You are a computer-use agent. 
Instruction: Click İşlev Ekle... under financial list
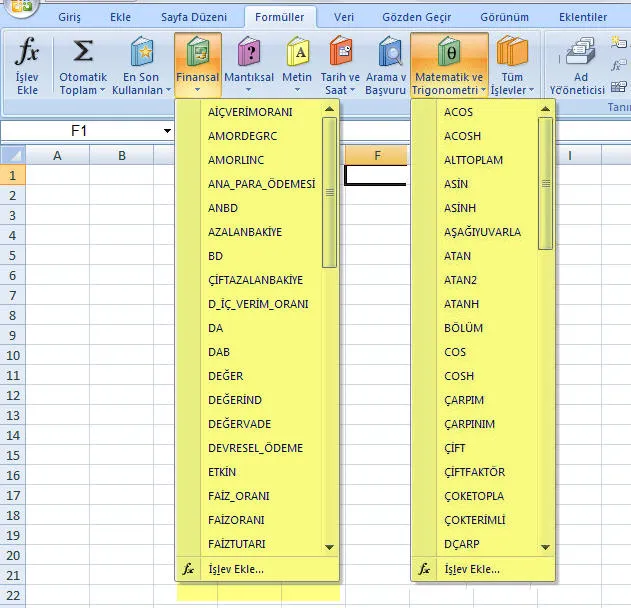(236, 569)
